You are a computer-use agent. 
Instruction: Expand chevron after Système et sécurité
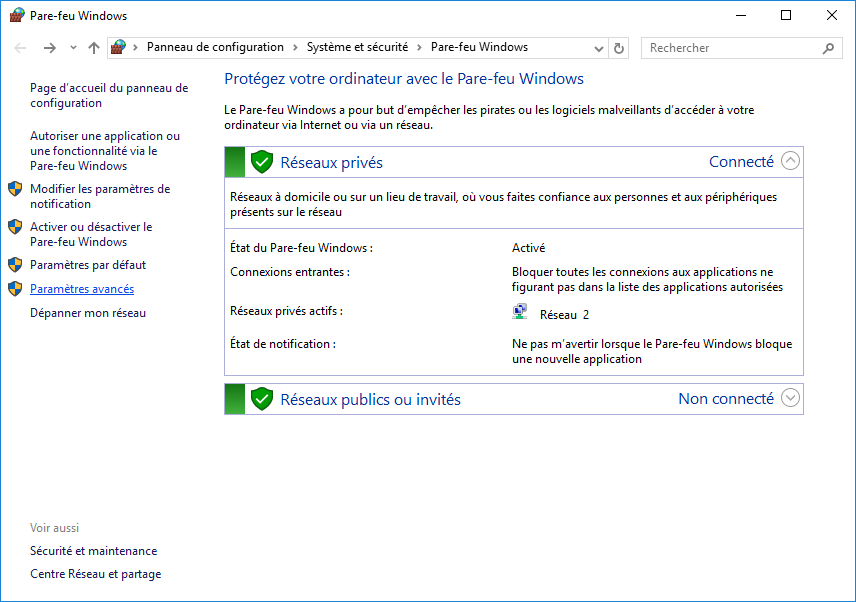[x=419, y=47]
